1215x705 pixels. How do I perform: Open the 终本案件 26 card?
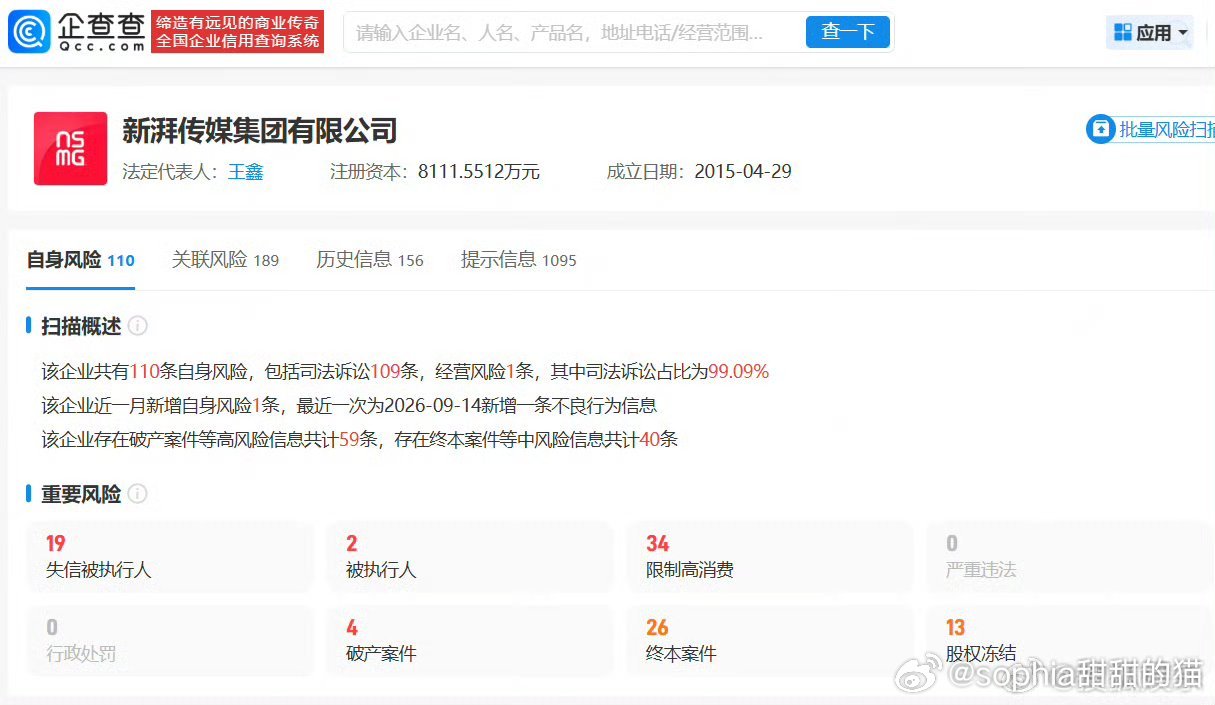point(770,642)
